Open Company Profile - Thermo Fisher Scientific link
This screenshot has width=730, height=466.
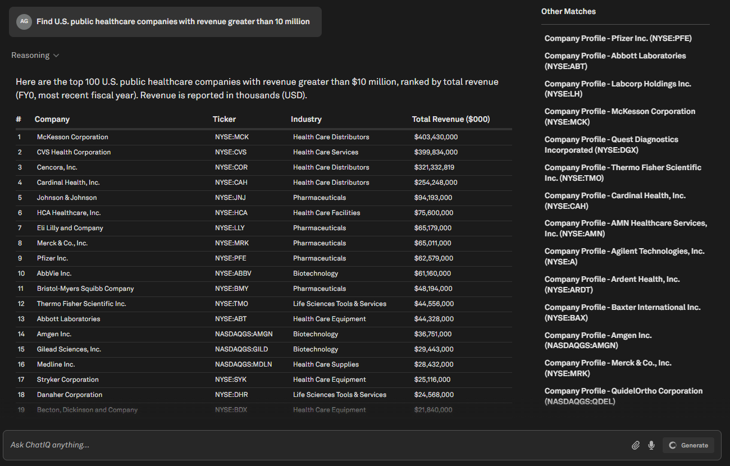pyautogui.click(x=622, y=173)
